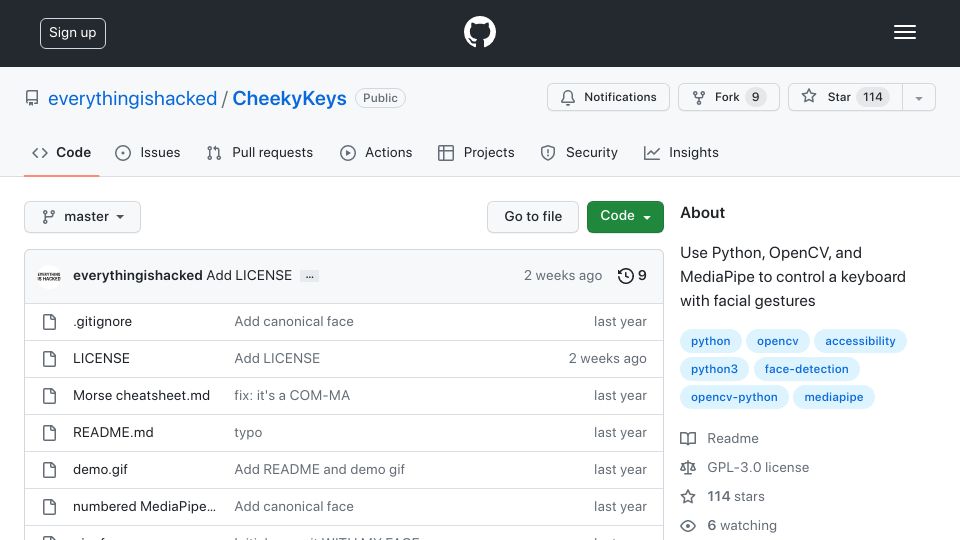Click the file icon beside Morse cheatsheet.md
Screen dimensions: 960x540
pyautogui.click(x=50, y=396)
